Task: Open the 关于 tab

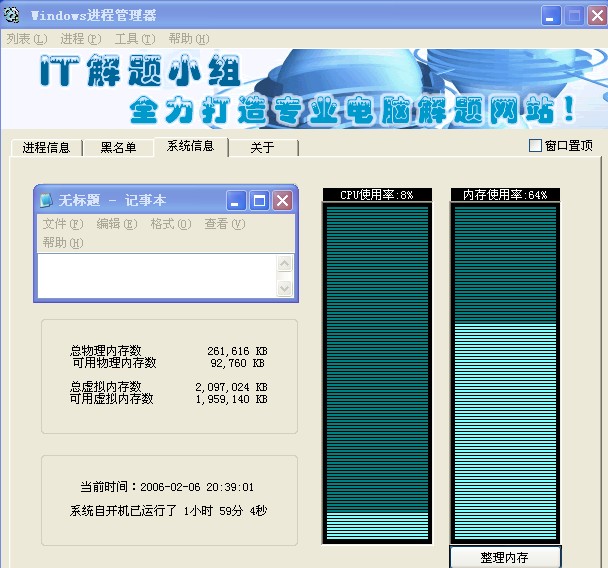Action: [x=263, y=148]
